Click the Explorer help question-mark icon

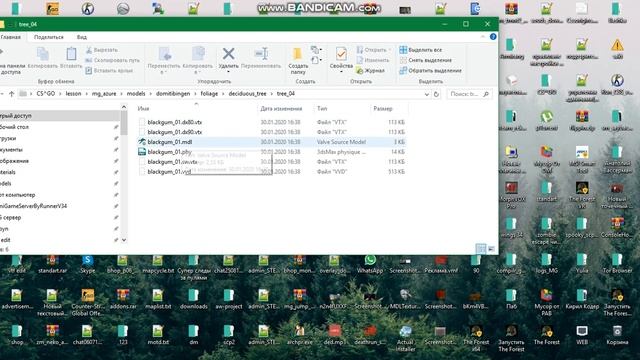[x=493, y=37]
